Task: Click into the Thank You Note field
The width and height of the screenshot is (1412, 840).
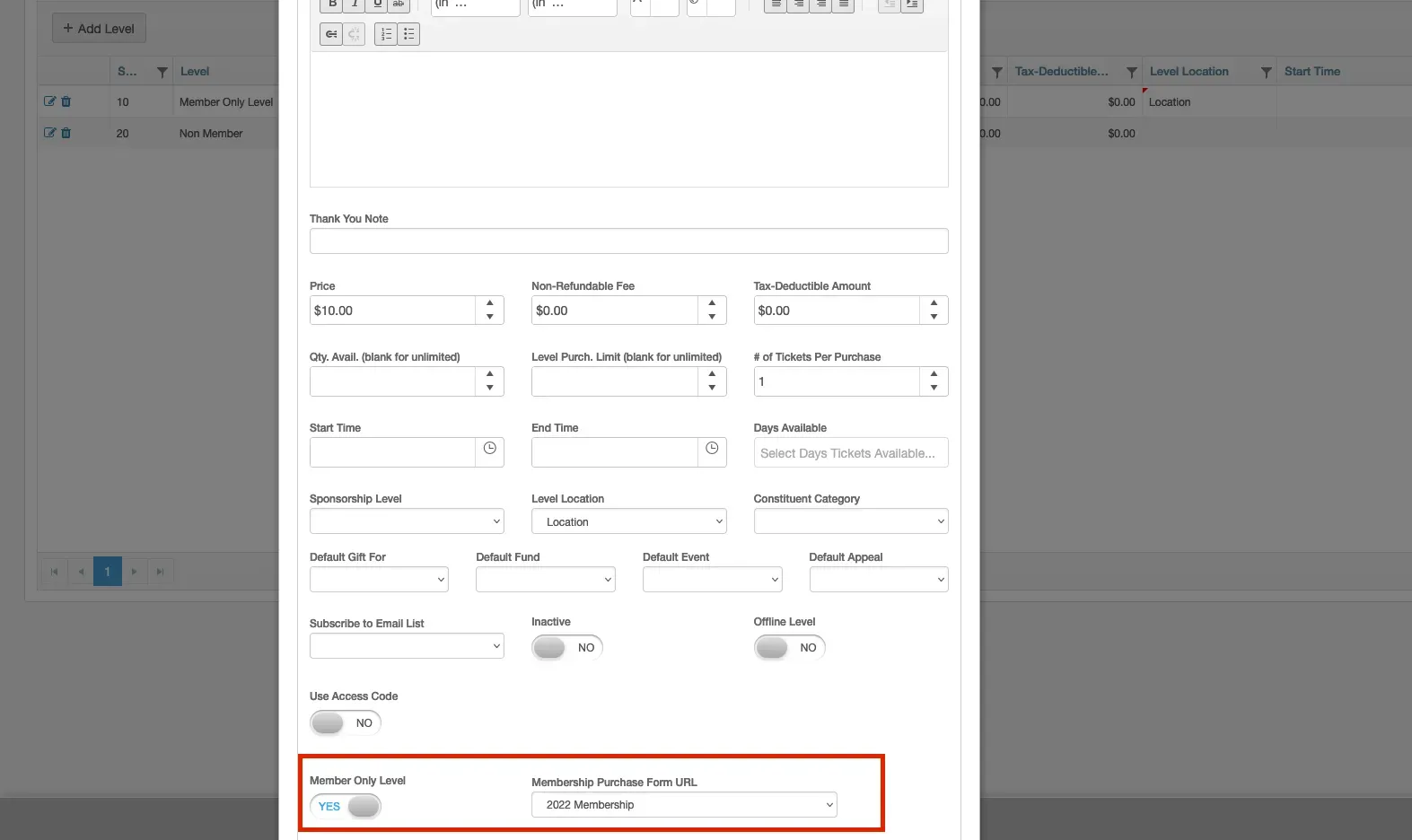Action: (x=628, y=241)
